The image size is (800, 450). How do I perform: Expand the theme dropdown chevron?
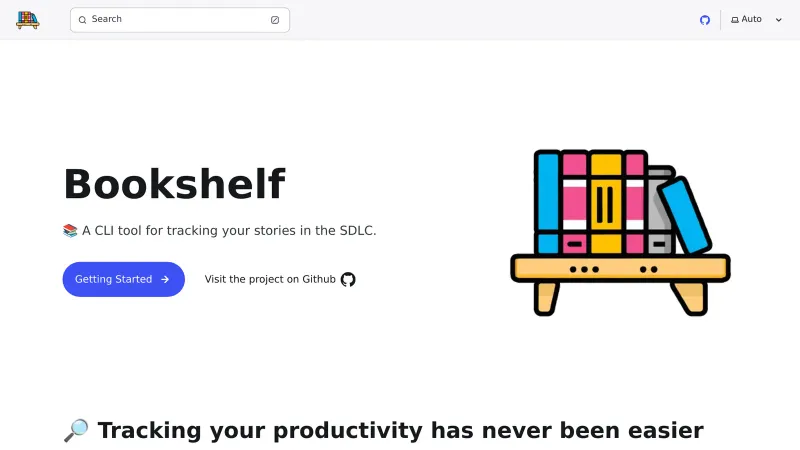(x=779, y=20)
